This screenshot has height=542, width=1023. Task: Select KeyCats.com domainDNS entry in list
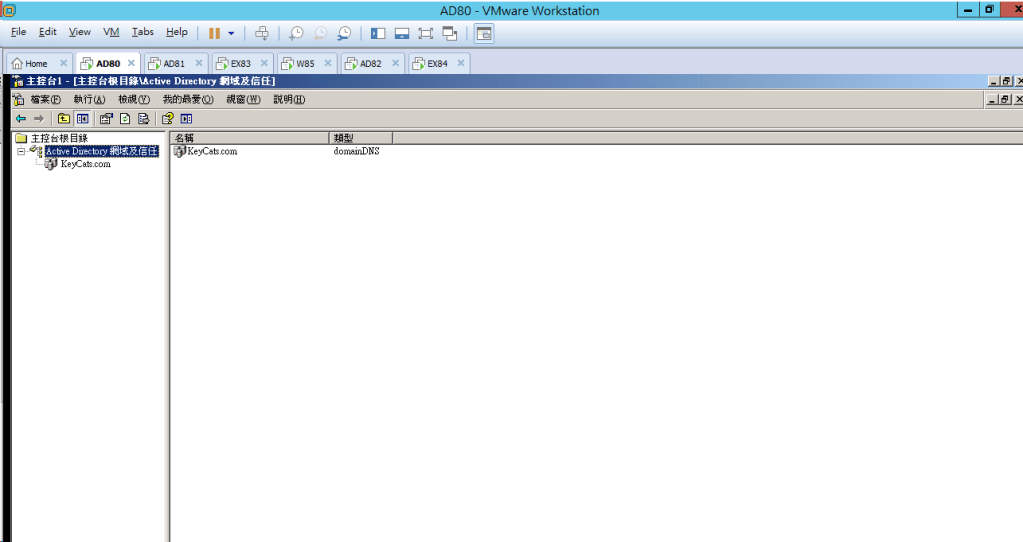[x=211, y=152]
